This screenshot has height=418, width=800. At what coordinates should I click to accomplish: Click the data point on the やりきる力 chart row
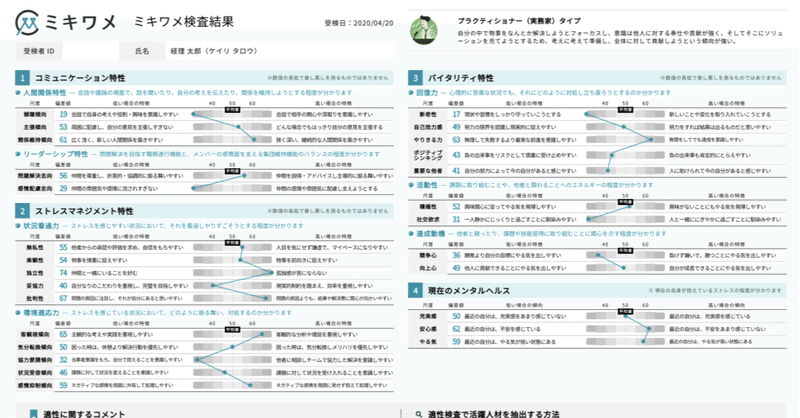click(x=651, y=139)
